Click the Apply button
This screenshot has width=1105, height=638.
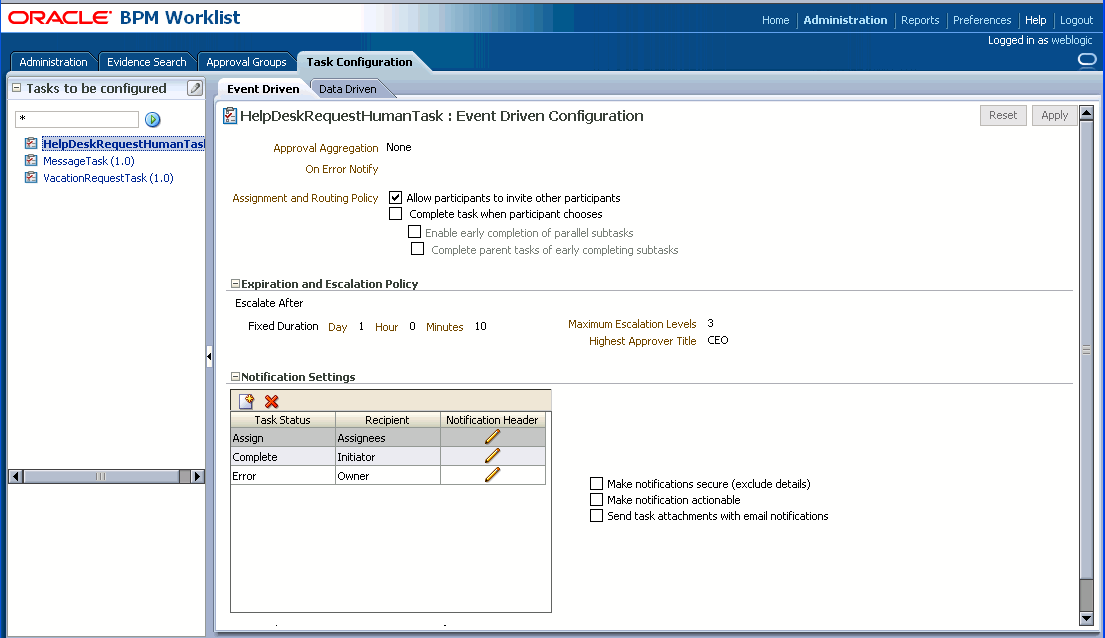click(x=1055, y=114)
